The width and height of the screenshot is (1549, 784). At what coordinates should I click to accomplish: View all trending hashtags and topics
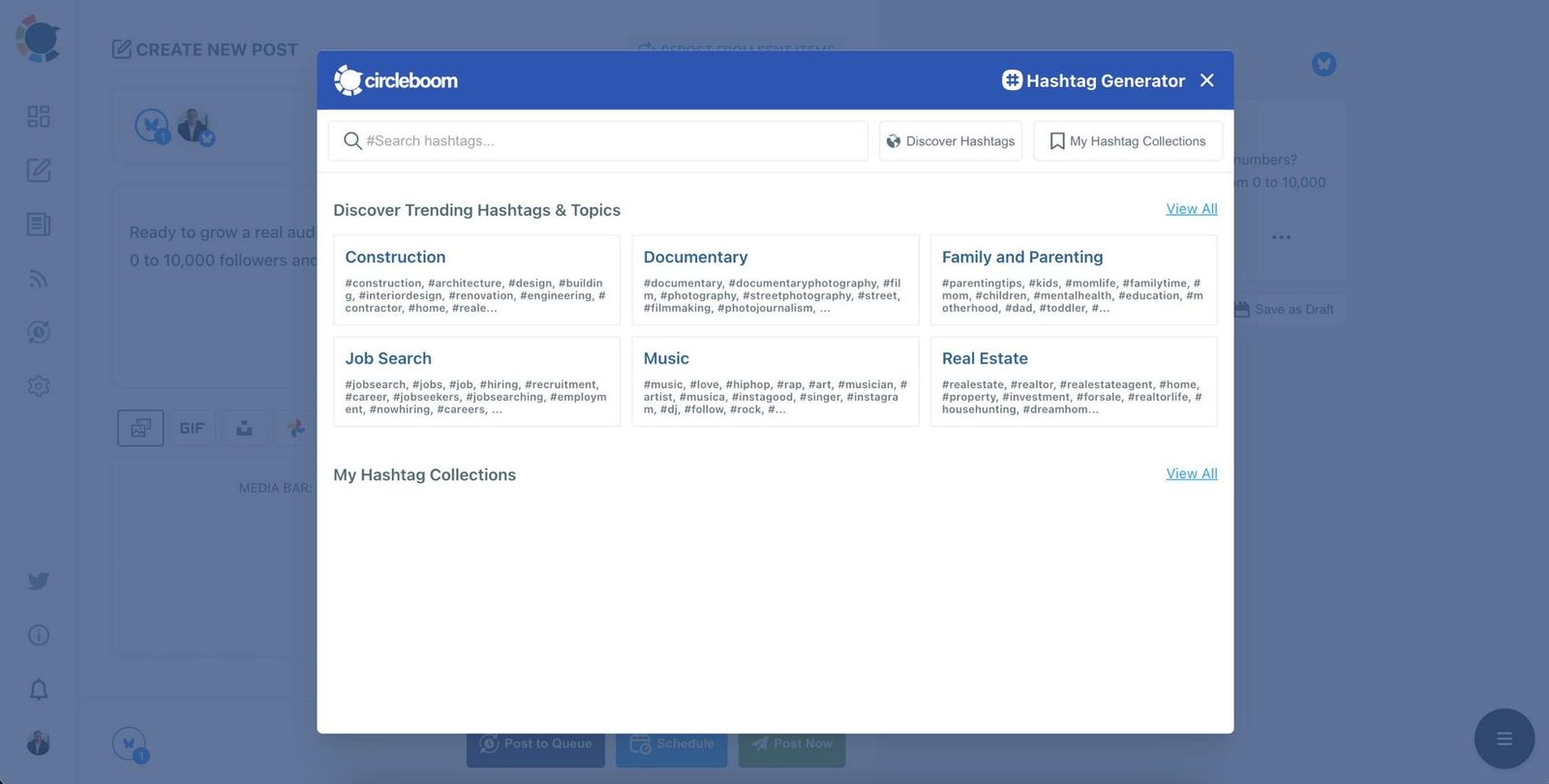click(x=1192, y=209)
